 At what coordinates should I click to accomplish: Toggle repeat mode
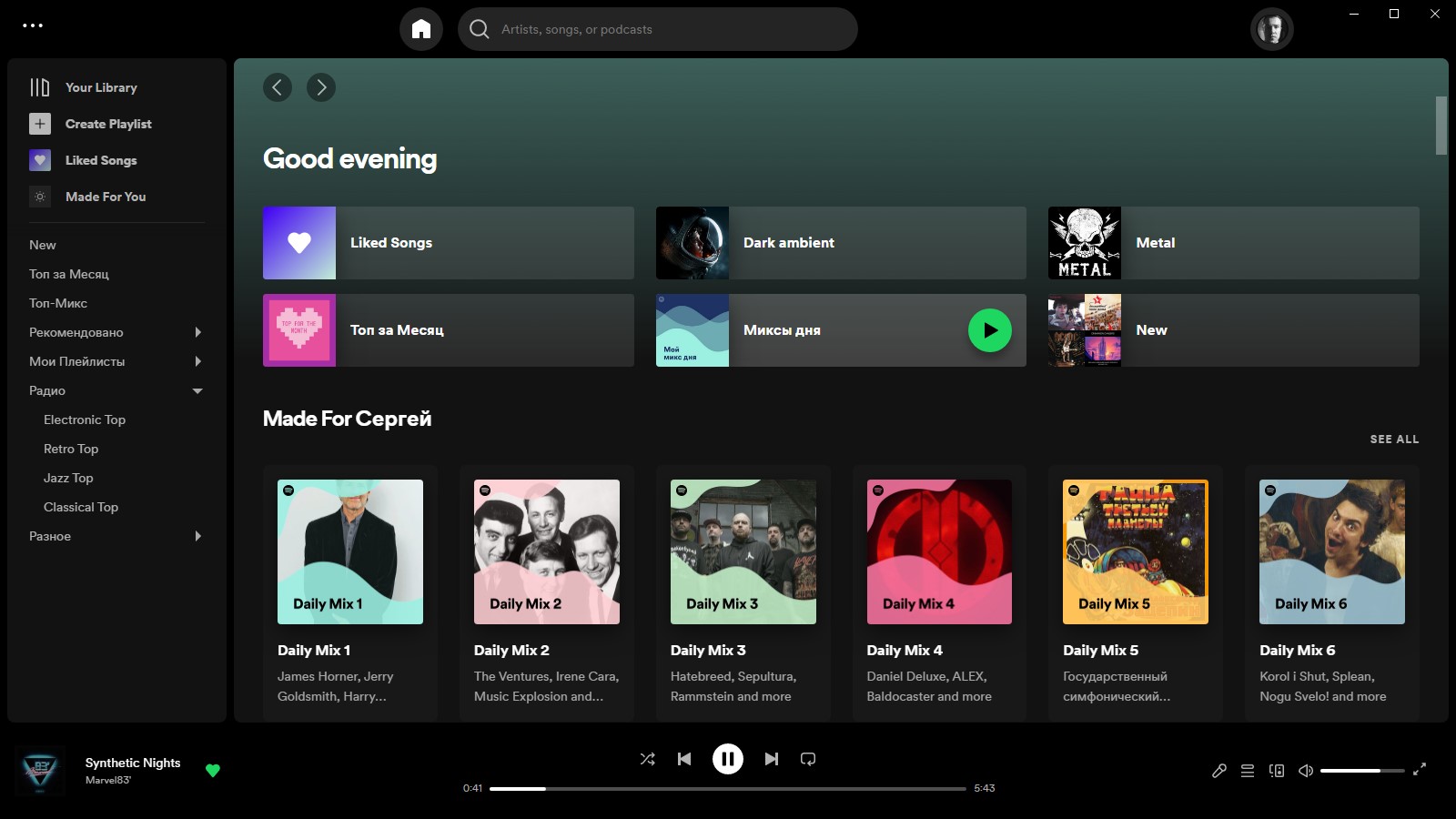[807, 759]
